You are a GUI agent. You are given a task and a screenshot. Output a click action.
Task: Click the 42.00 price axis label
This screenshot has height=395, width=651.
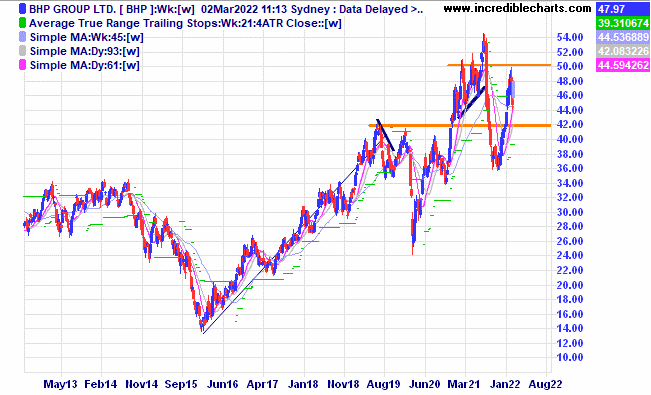click(570, 125)
